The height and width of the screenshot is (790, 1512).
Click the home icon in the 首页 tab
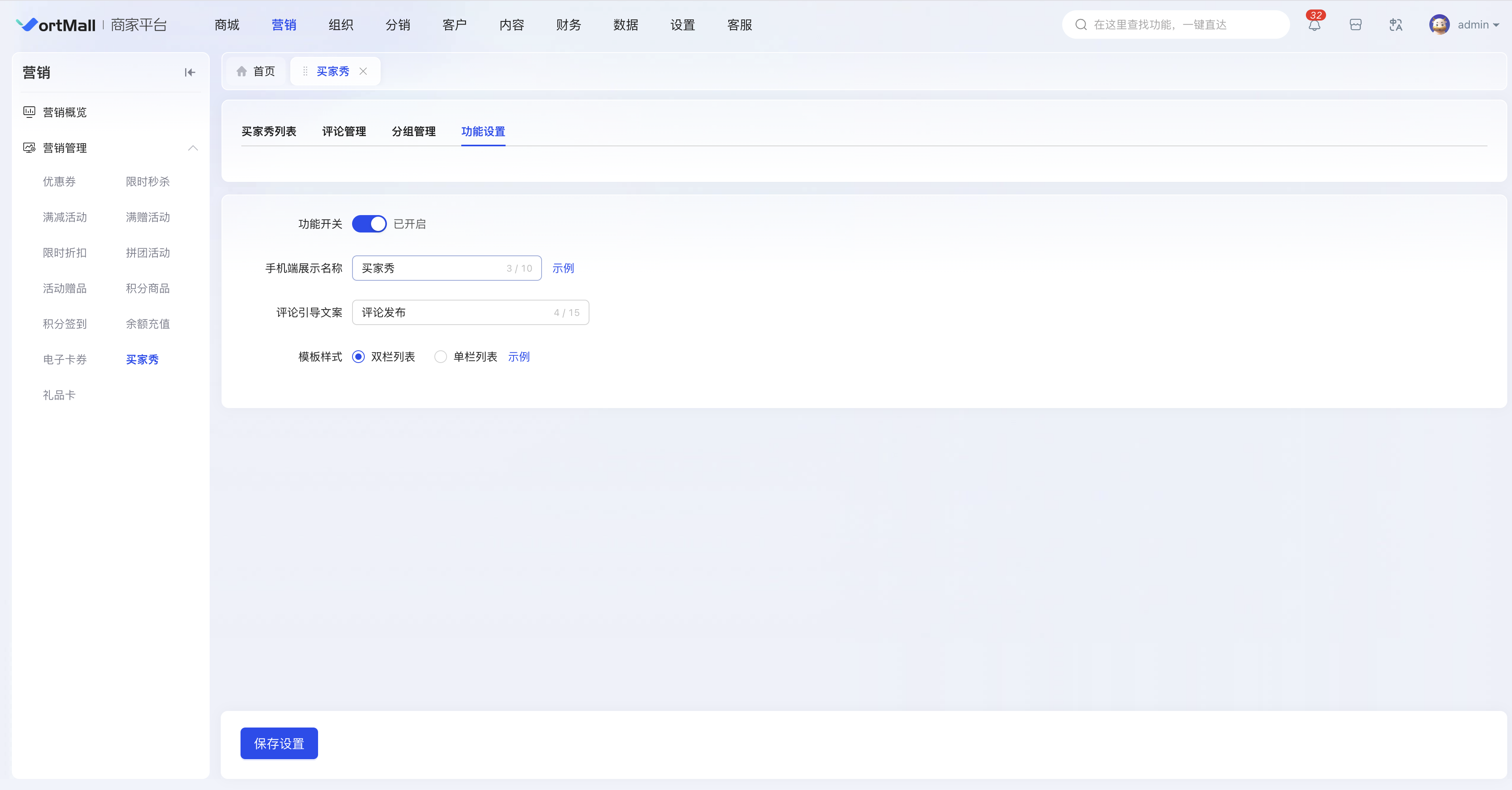(x=241, y=71)
